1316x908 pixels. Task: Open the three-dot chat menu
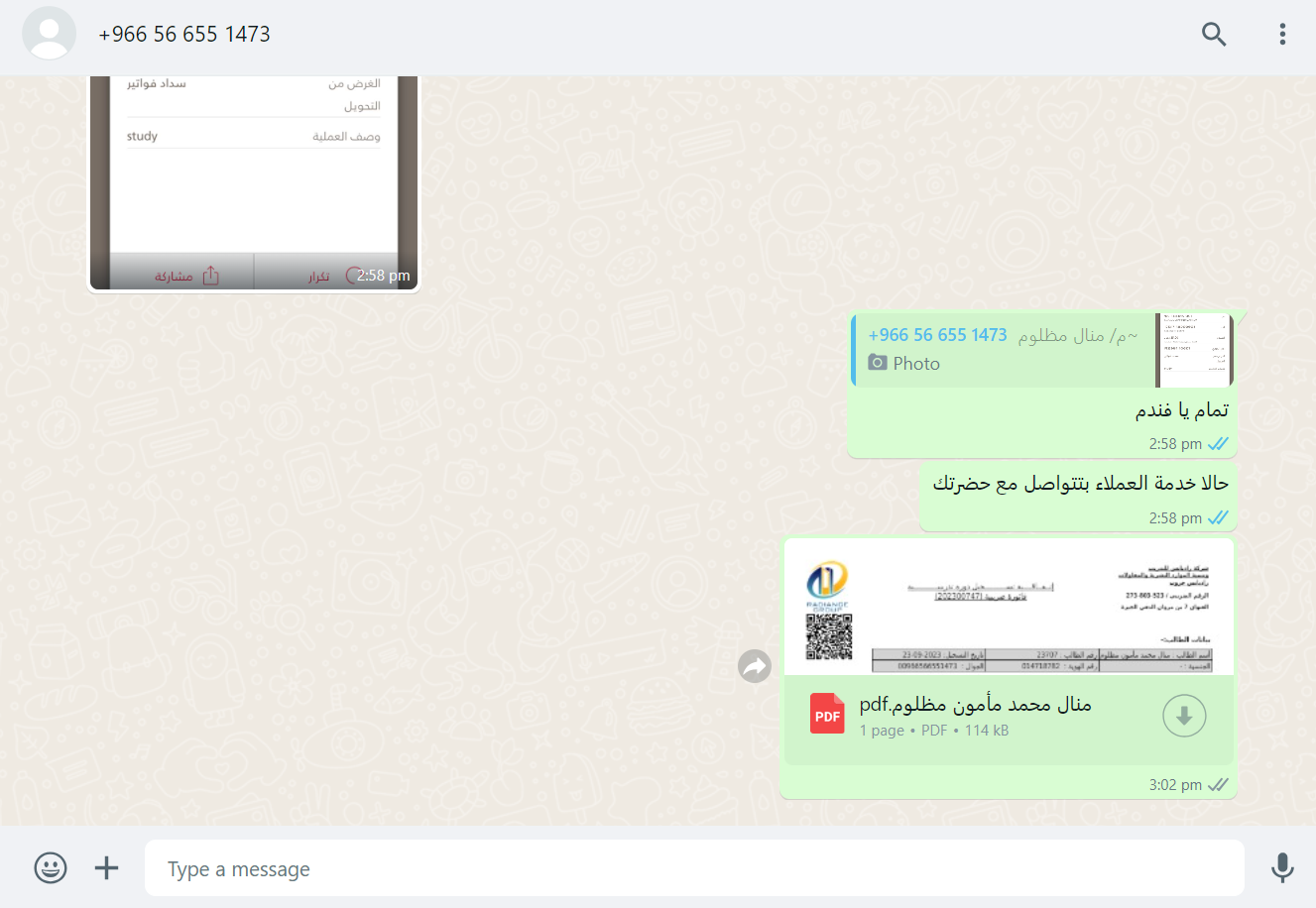(1282, 35)
